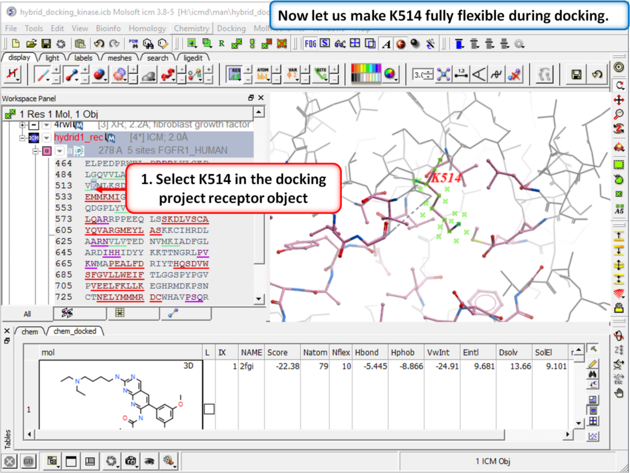Open the Docking menu
Viewport: 630px width, 473px height.
231,29
